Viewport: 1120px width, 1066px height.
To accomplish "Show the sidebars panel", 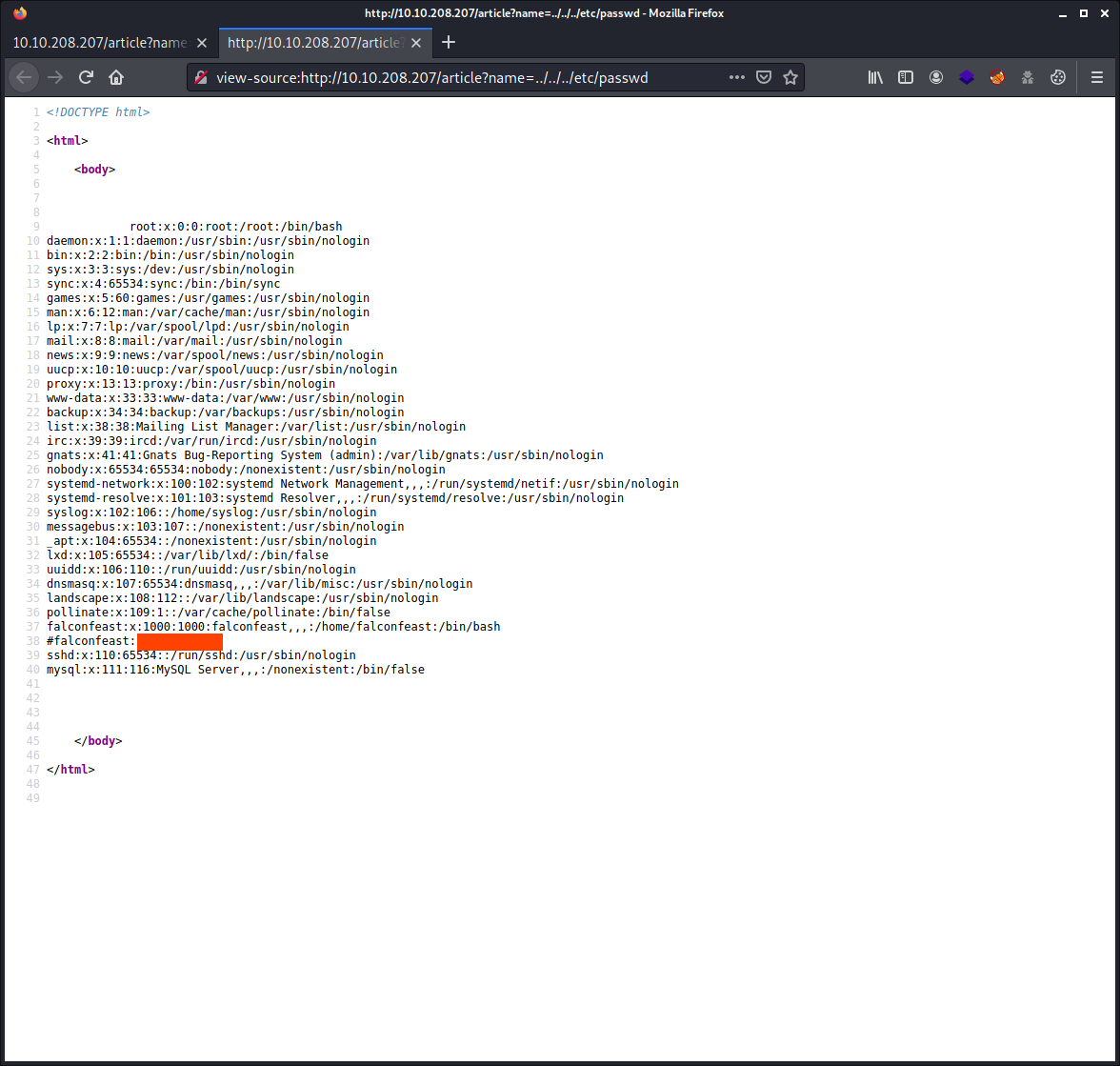I will (906, 77).
